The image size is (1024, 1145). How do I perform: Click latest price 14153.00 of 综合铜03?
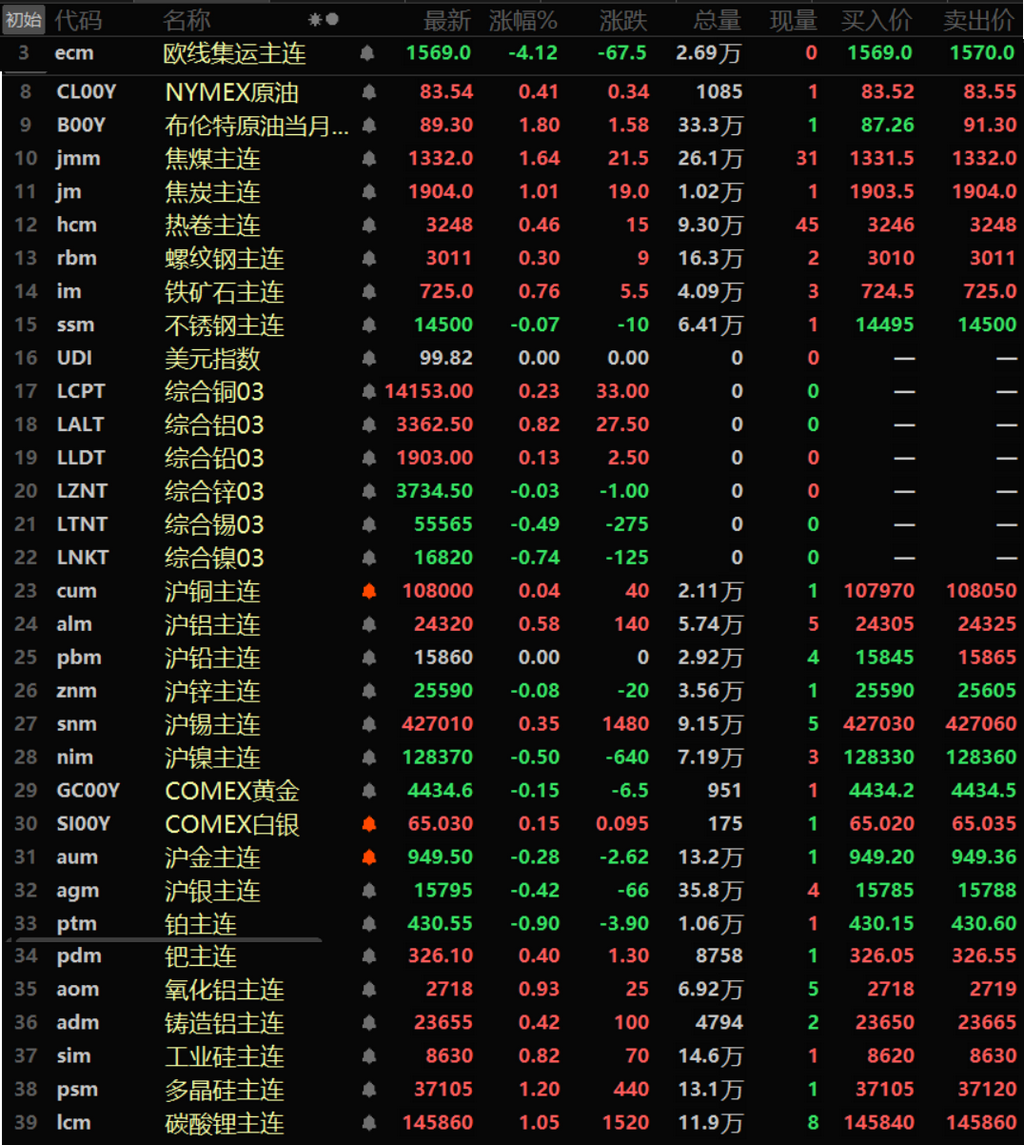(429, 391)
